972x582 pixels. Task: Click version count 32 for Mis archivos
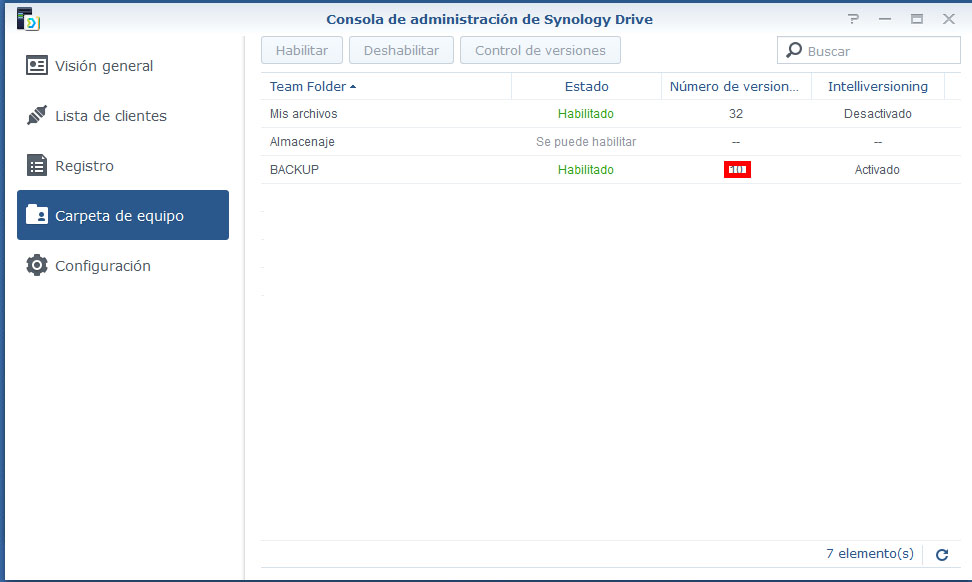pos(736,113)
